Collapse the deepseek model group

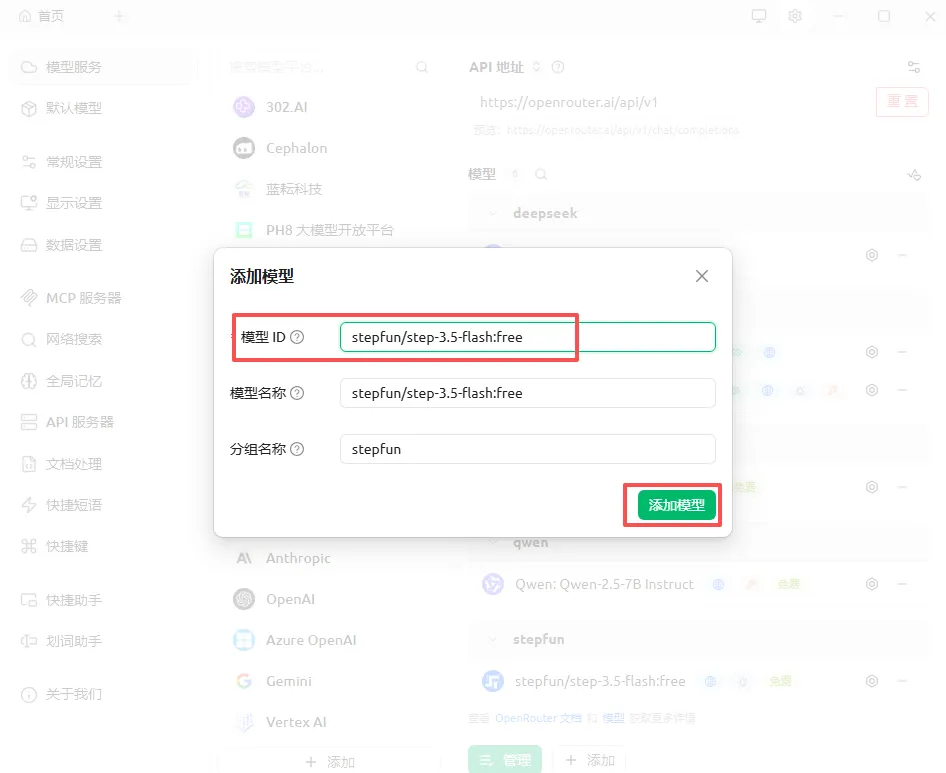(x=493, y=214)
